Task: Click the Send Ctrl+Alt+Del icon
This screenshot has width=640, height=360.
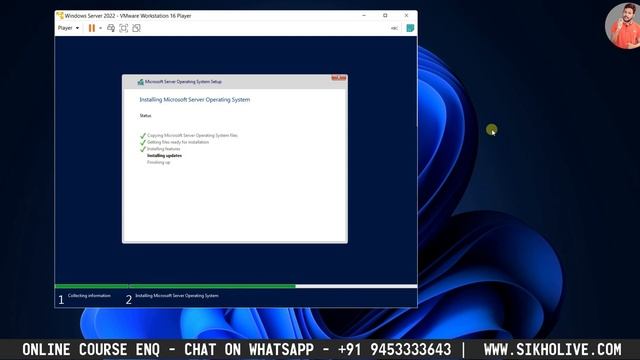Action: (x=111, y=28)
